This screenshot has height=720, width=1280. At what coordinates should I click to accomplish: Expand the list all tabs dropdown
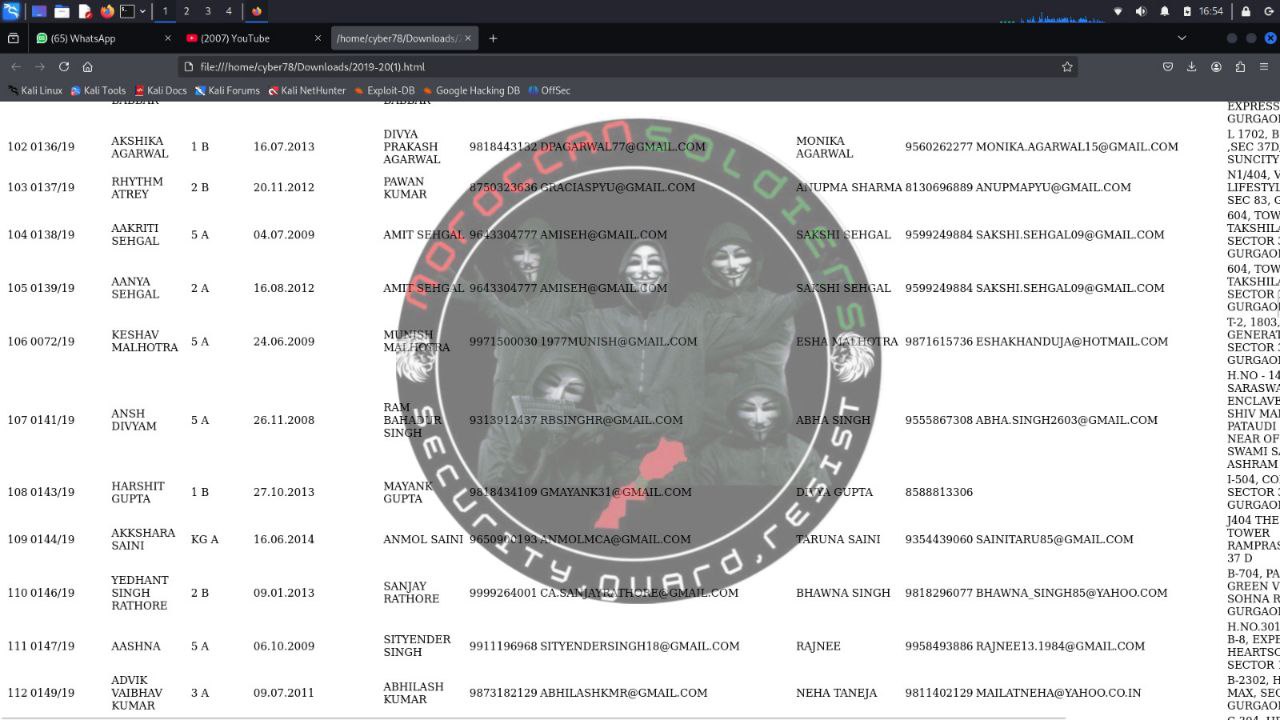pyautogui.click(x=1181, y=38)
